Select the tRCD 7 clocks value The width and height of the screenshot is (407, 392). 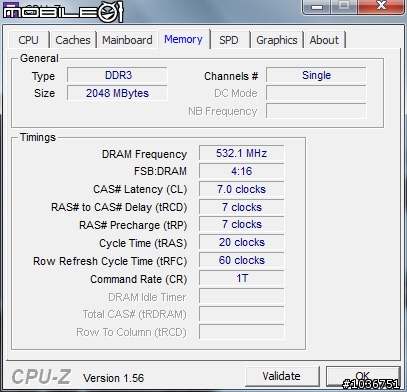click(242, 207)
